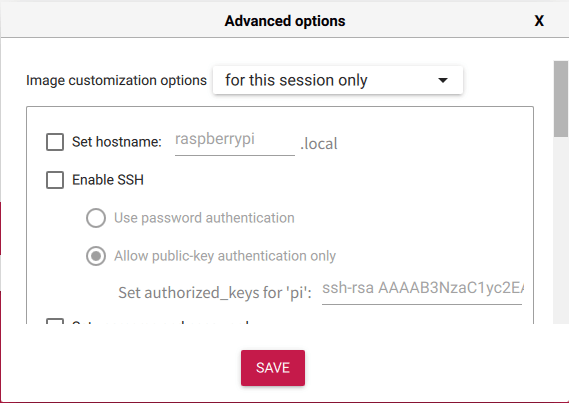Click "Allow public-key authentication only" label text
Viewport: 569px width, 403px height.
click(x=225, y=256)
